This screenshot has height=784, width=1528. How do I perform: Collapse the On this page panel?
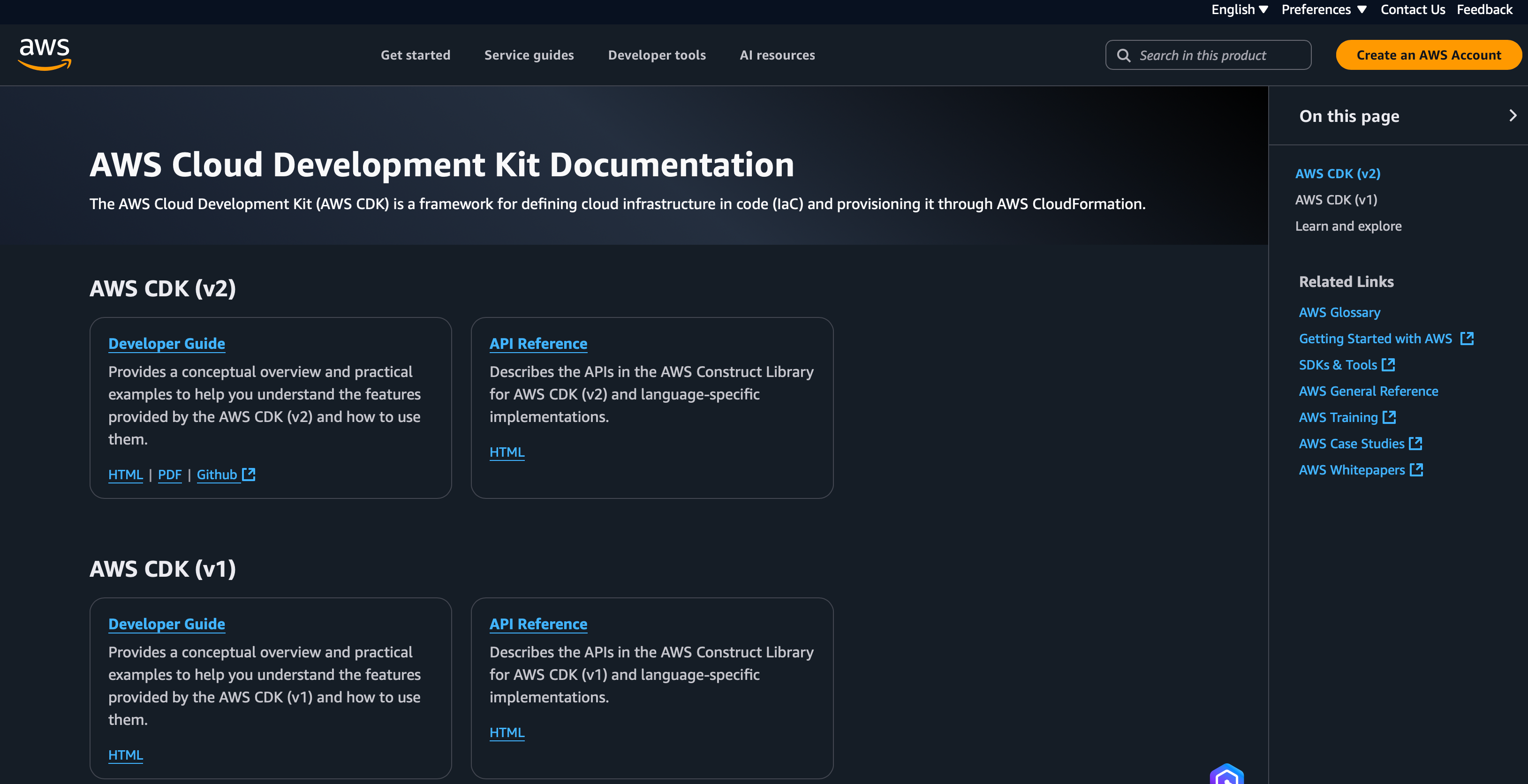(1513, 116)
